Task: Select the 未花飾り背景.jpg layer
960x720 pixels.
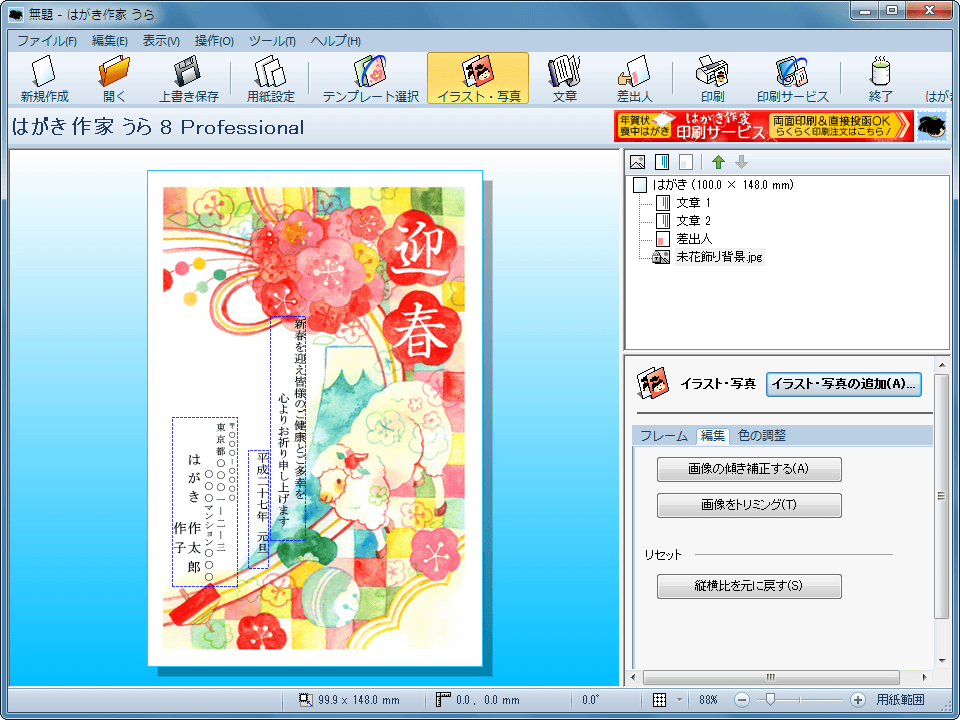Action: pos(719,257)
